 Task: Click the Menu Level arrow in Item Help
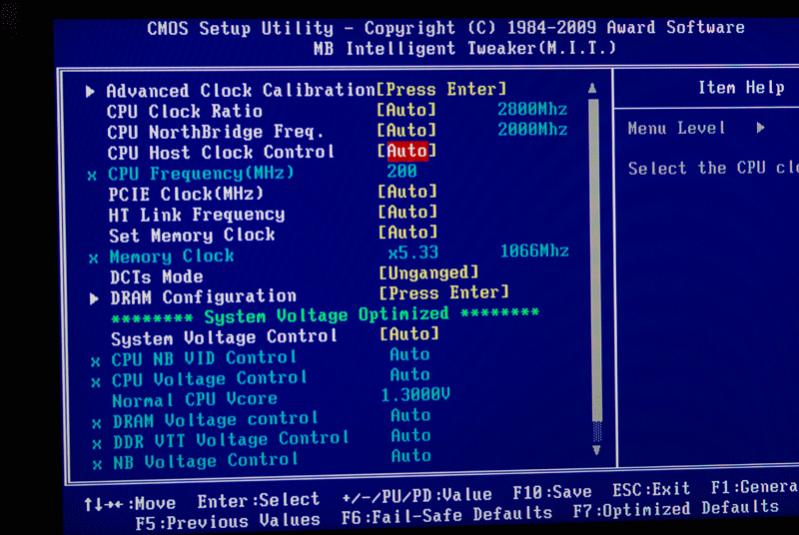coord(760,127)
